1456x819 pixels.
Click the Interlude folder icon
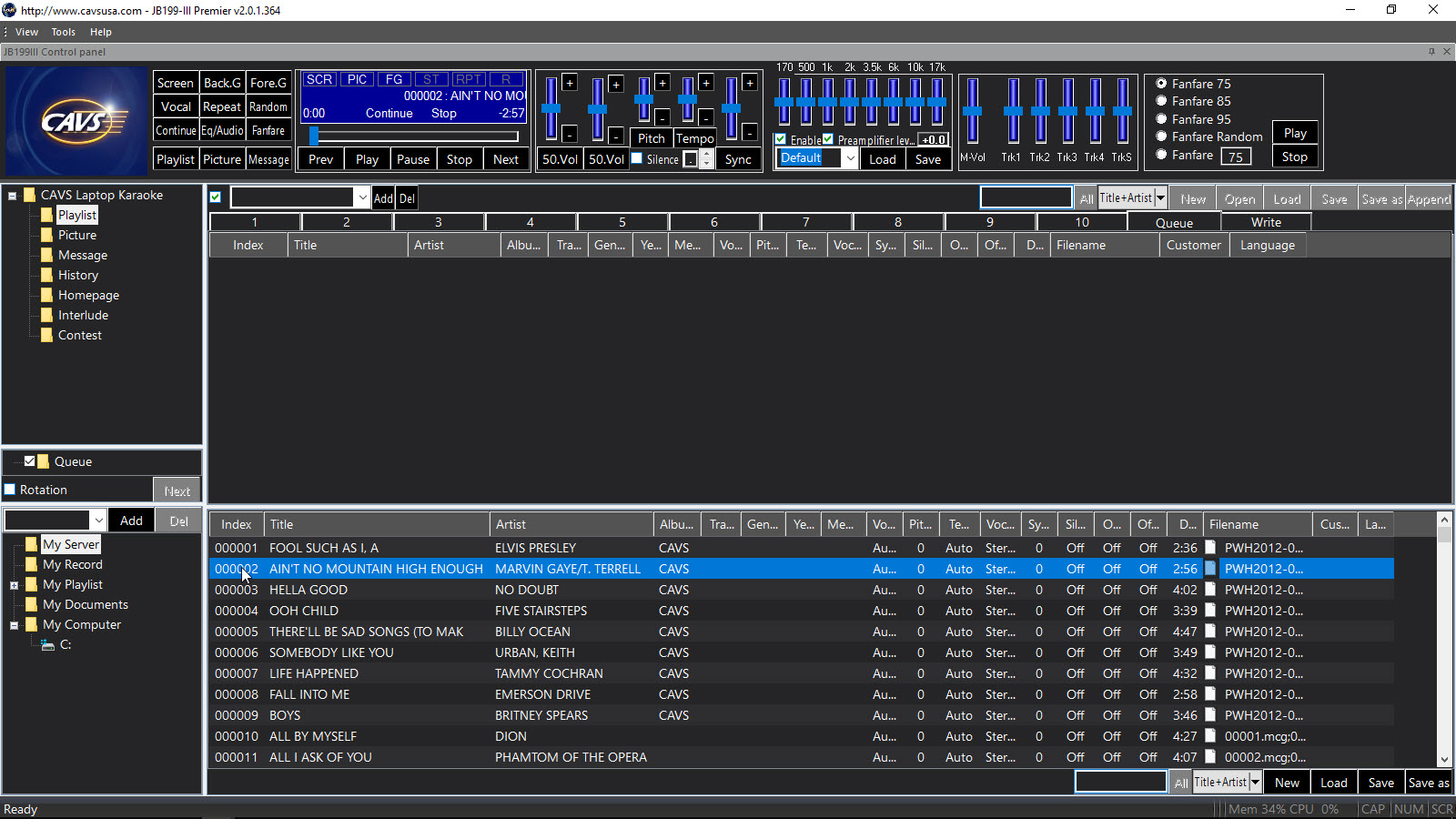point(46,315)
